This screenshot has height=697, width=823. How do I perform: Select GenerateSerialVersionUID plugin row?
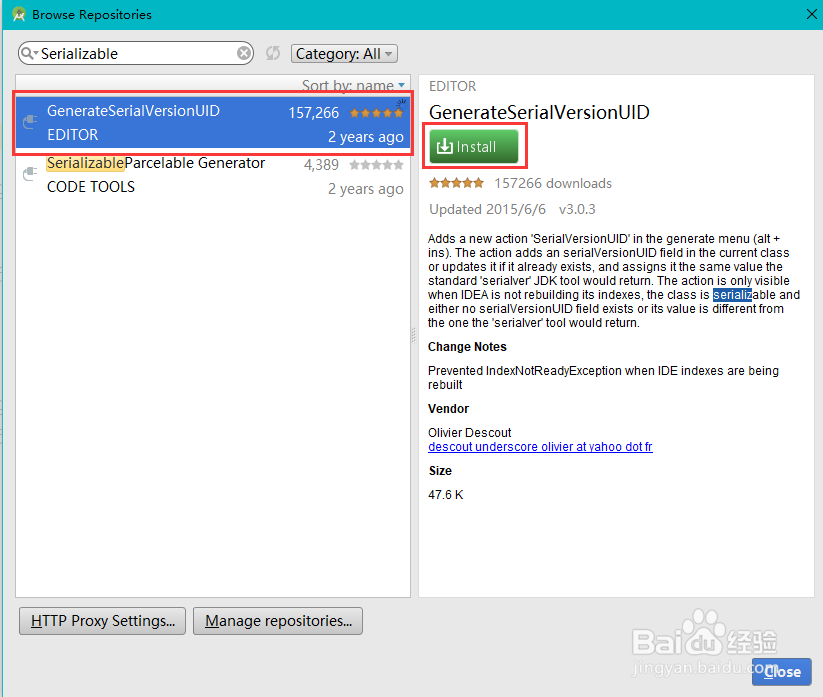point(213,123)
